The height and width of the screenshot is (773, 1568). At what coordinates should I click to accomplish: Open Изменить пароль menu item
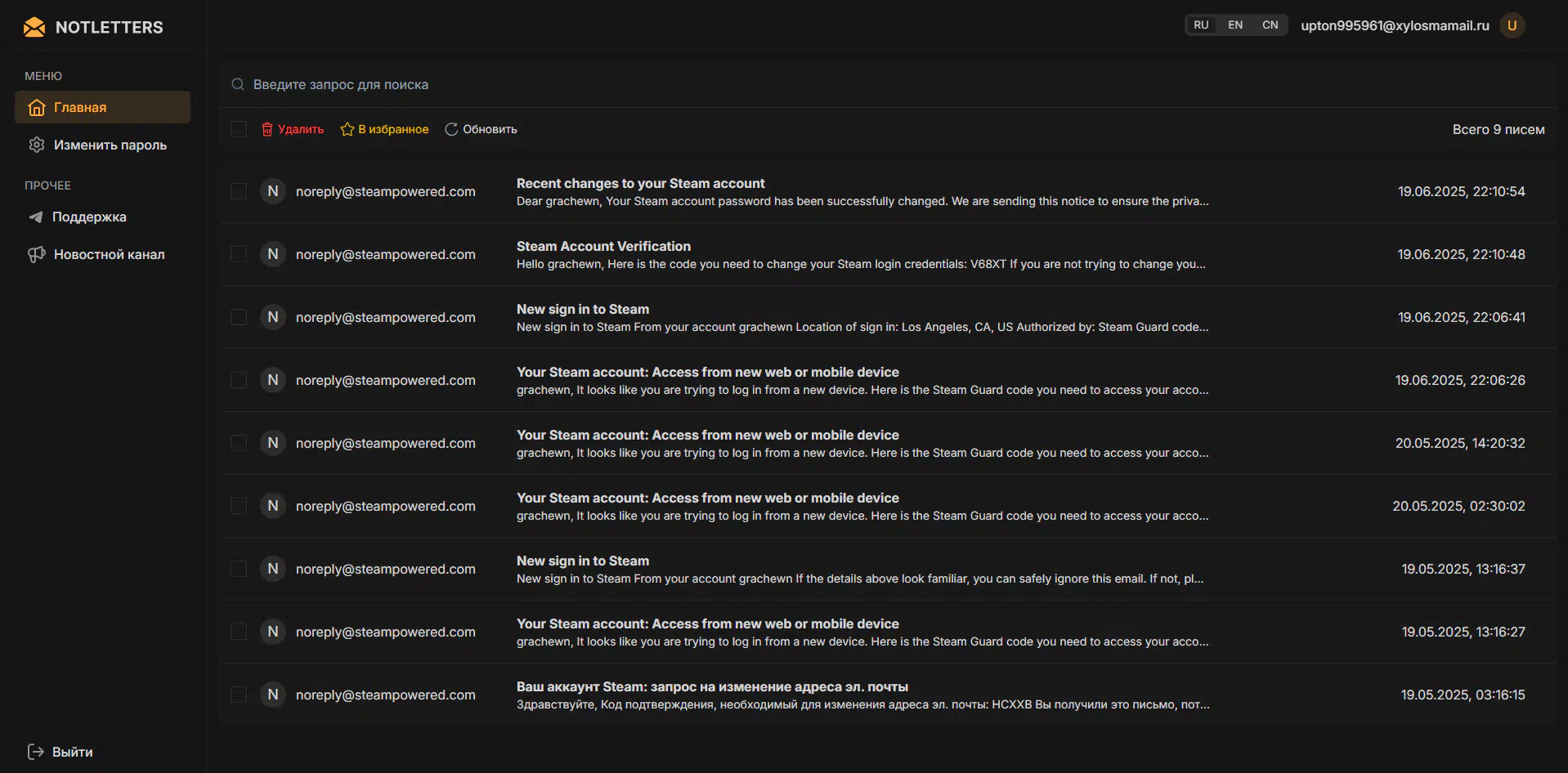click(102, 145)
